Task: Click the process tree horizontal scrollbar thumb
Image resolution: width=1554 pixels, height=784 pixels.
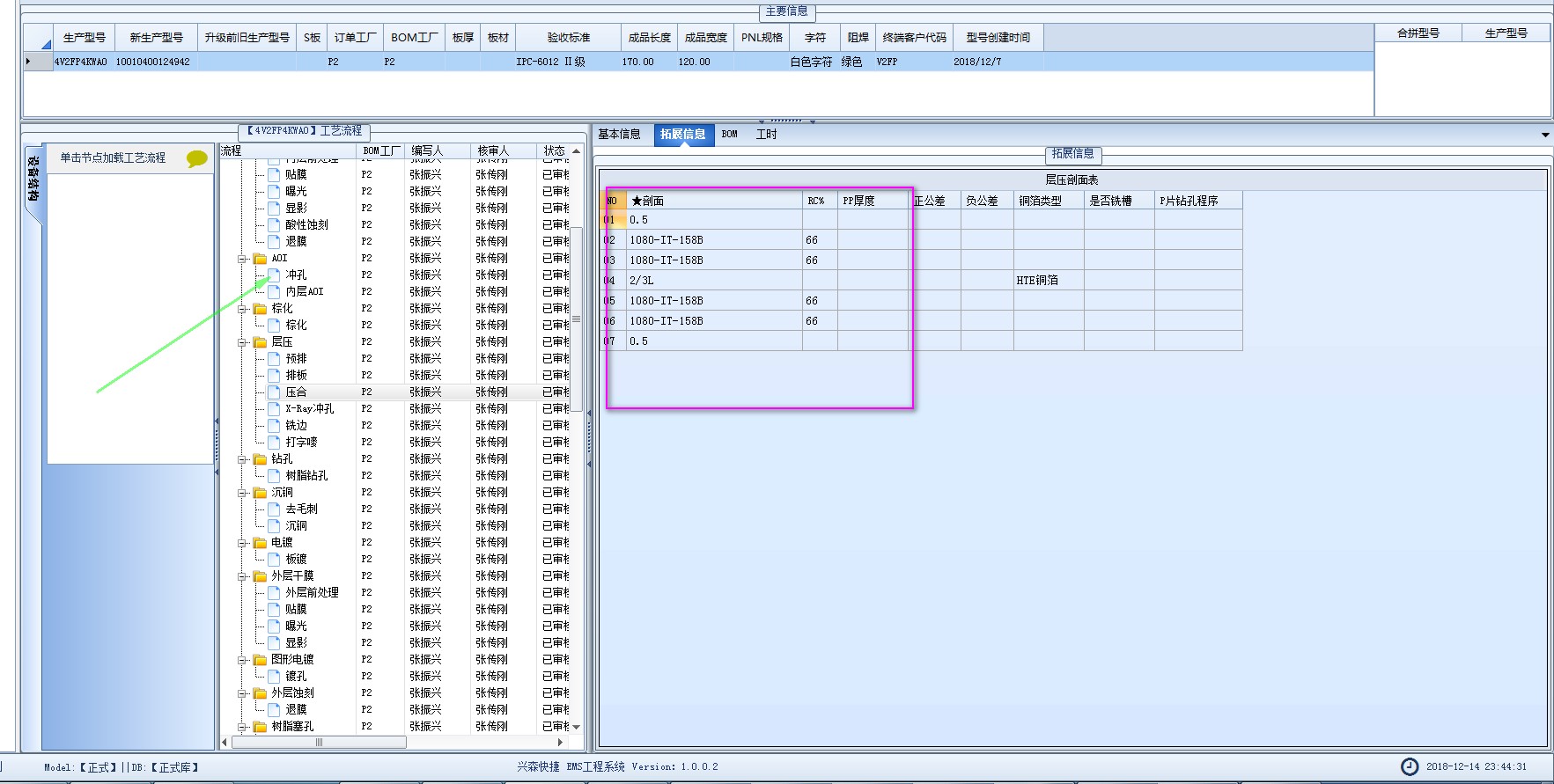Action: pos(319,742)
